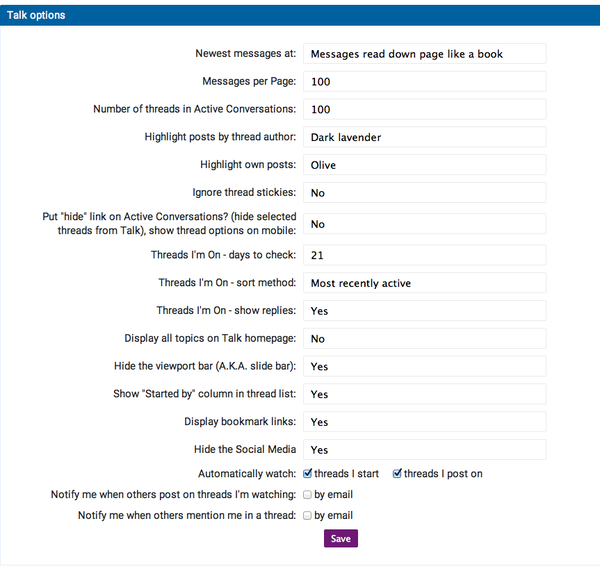
Task: Open Show 'Started by' column dropdown
Action: (425, 394)
